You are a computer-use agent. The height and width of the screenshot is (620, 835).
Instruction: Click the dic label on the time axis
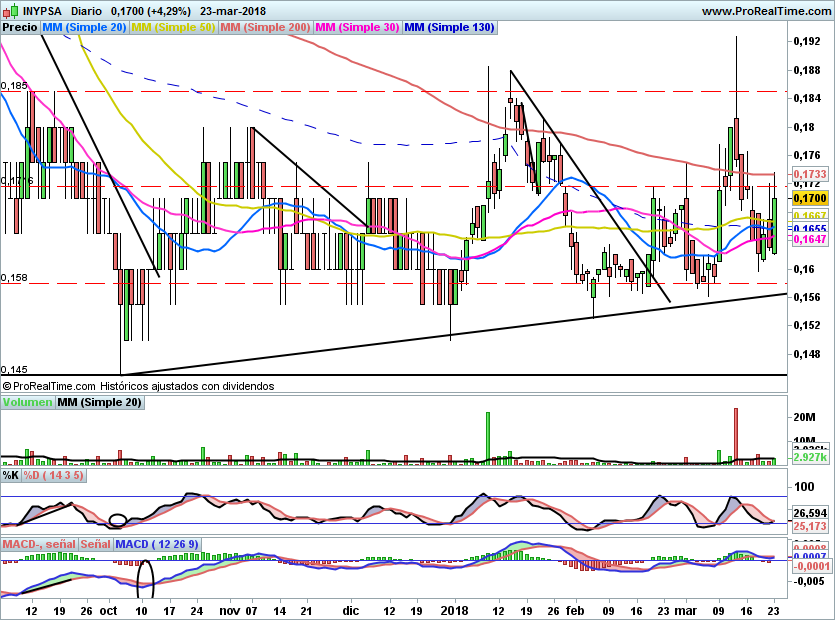click(350, 610)
